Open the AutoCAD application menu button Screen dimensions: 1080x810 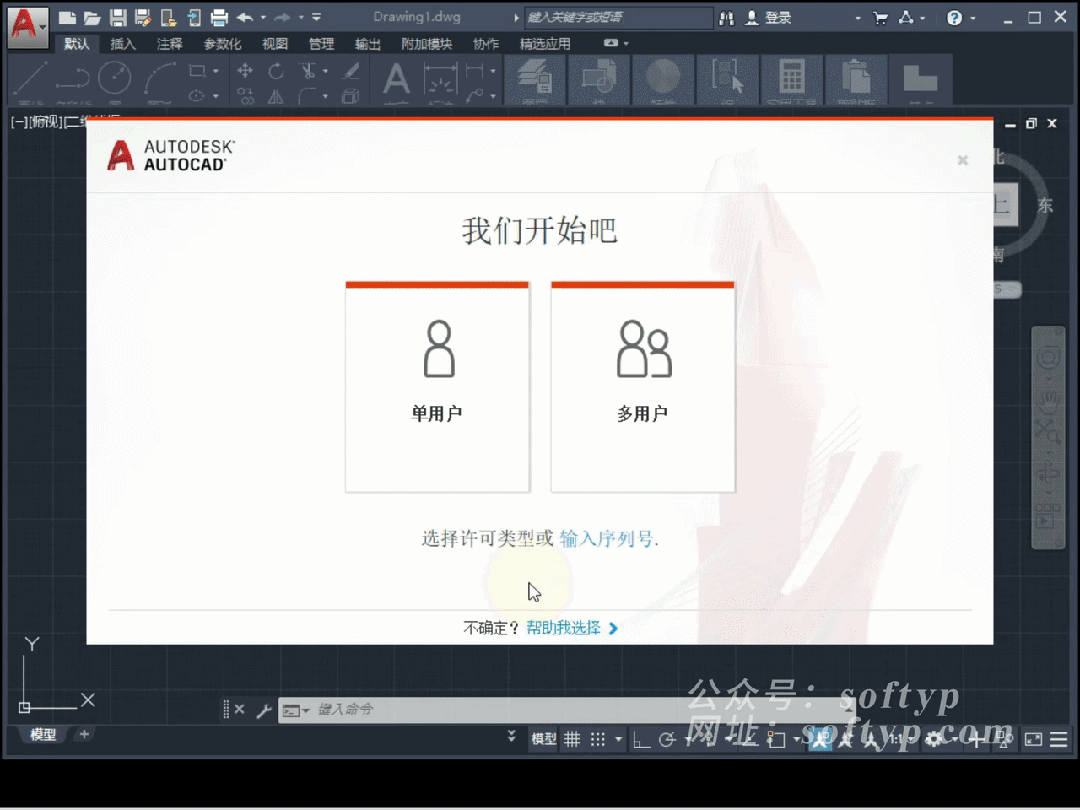point(28,26)
